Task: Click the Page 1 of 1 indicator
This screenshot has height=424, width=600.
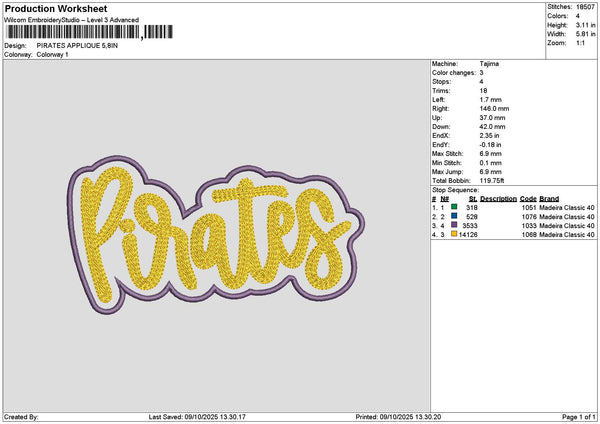Action: (579, 417)
